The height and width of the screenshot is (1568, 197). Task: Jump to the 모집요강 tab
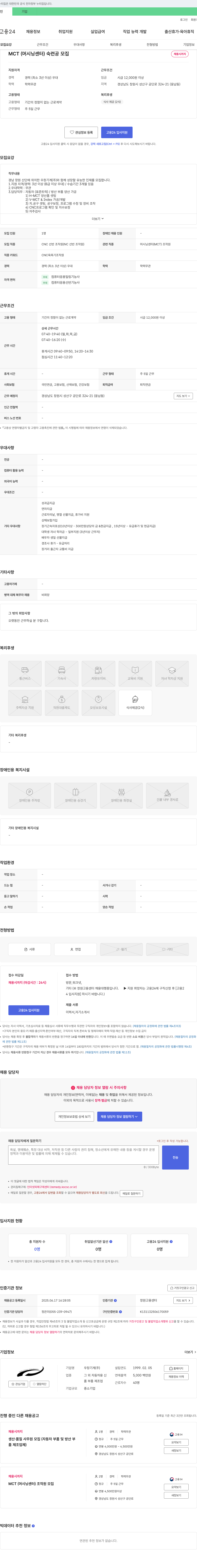click(x=6, y=44)
